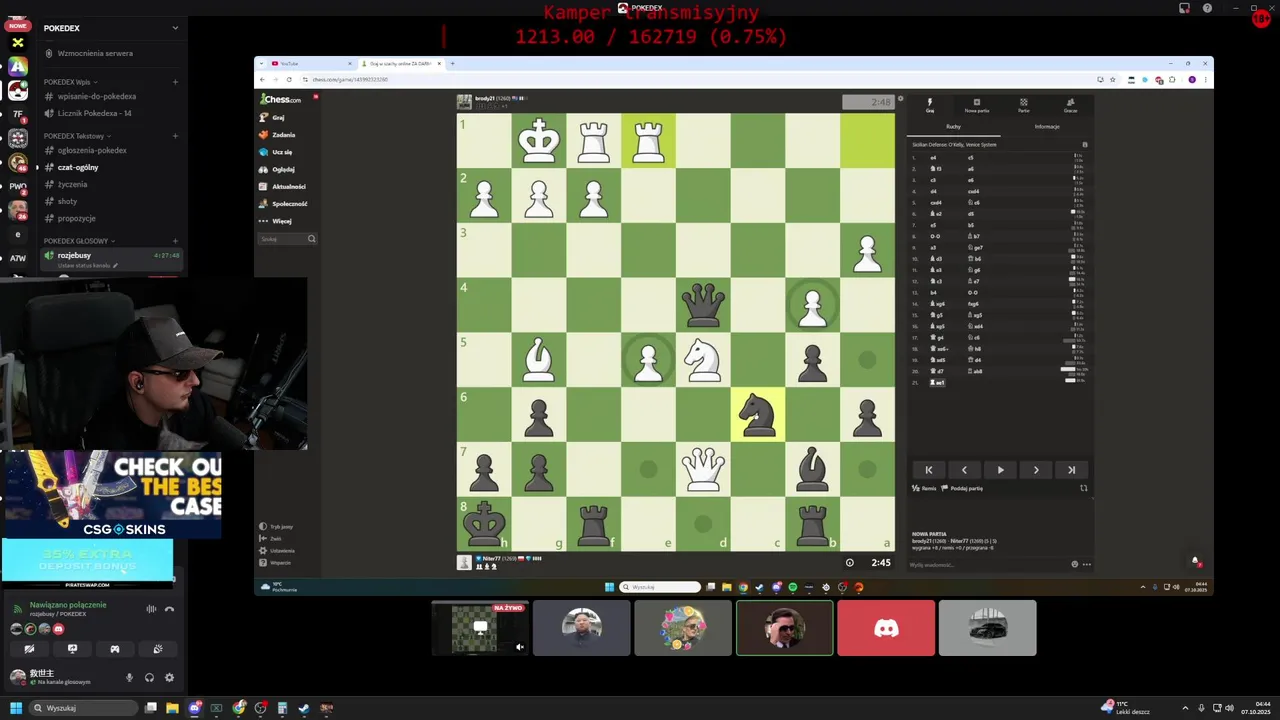Open the ogłoszenia-pokedex channel
The height and width of the screenshot is (720, 1280).
point(92,150)
